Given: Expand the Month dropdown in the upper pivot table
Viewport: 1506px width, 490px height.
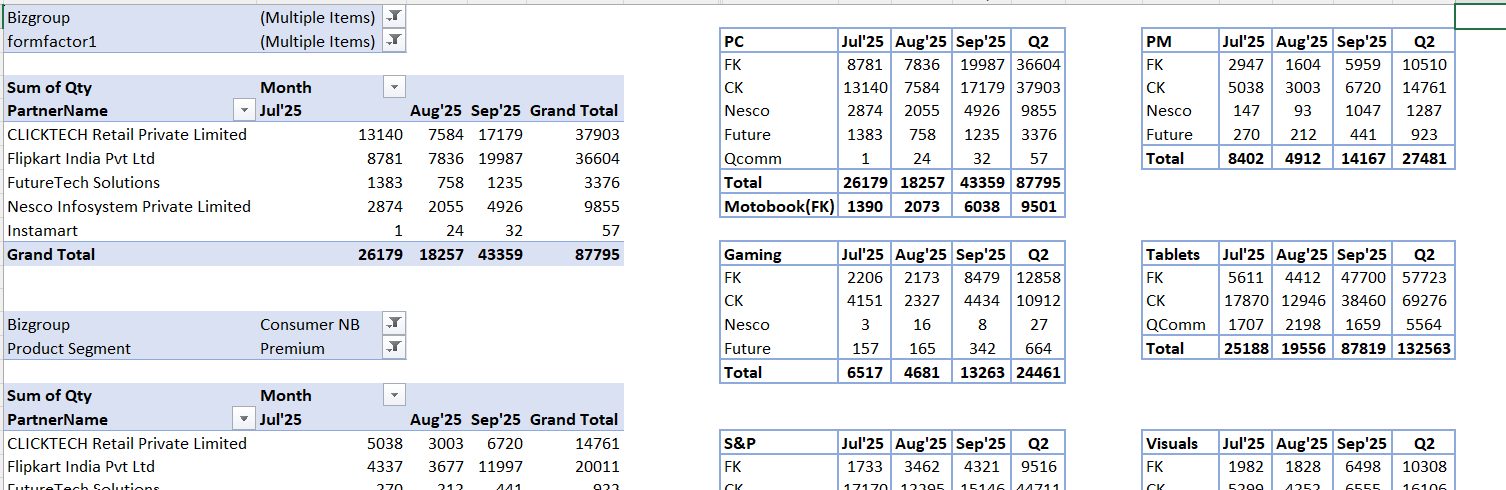Looking at the screenshot, I should pos(394,87).
